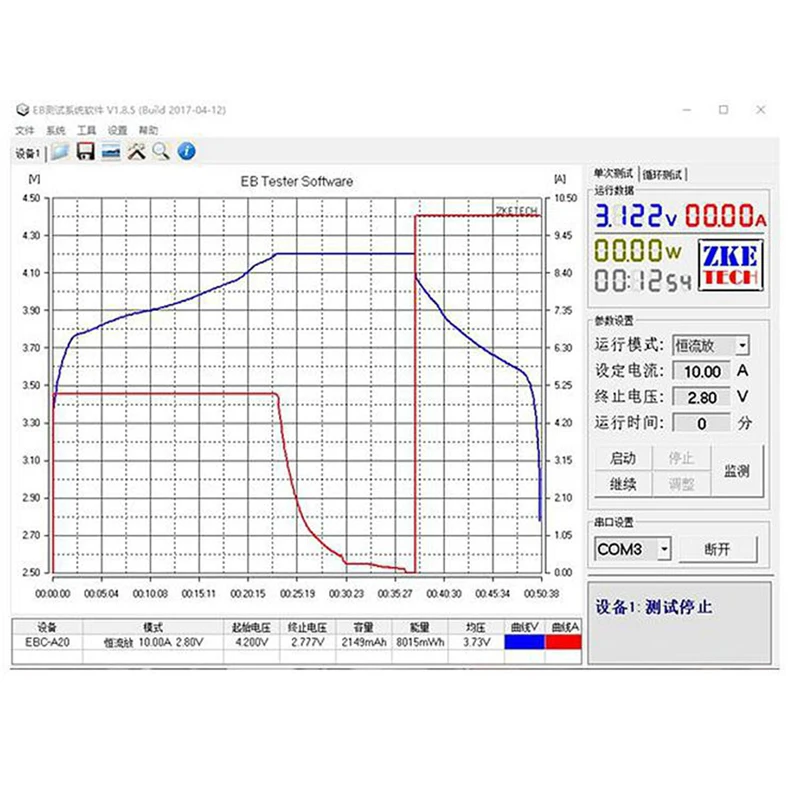Minimize the EB Tester window
The width and height of the screenshot is (800, 800).
pyautogui.click(x=687, y=110)
